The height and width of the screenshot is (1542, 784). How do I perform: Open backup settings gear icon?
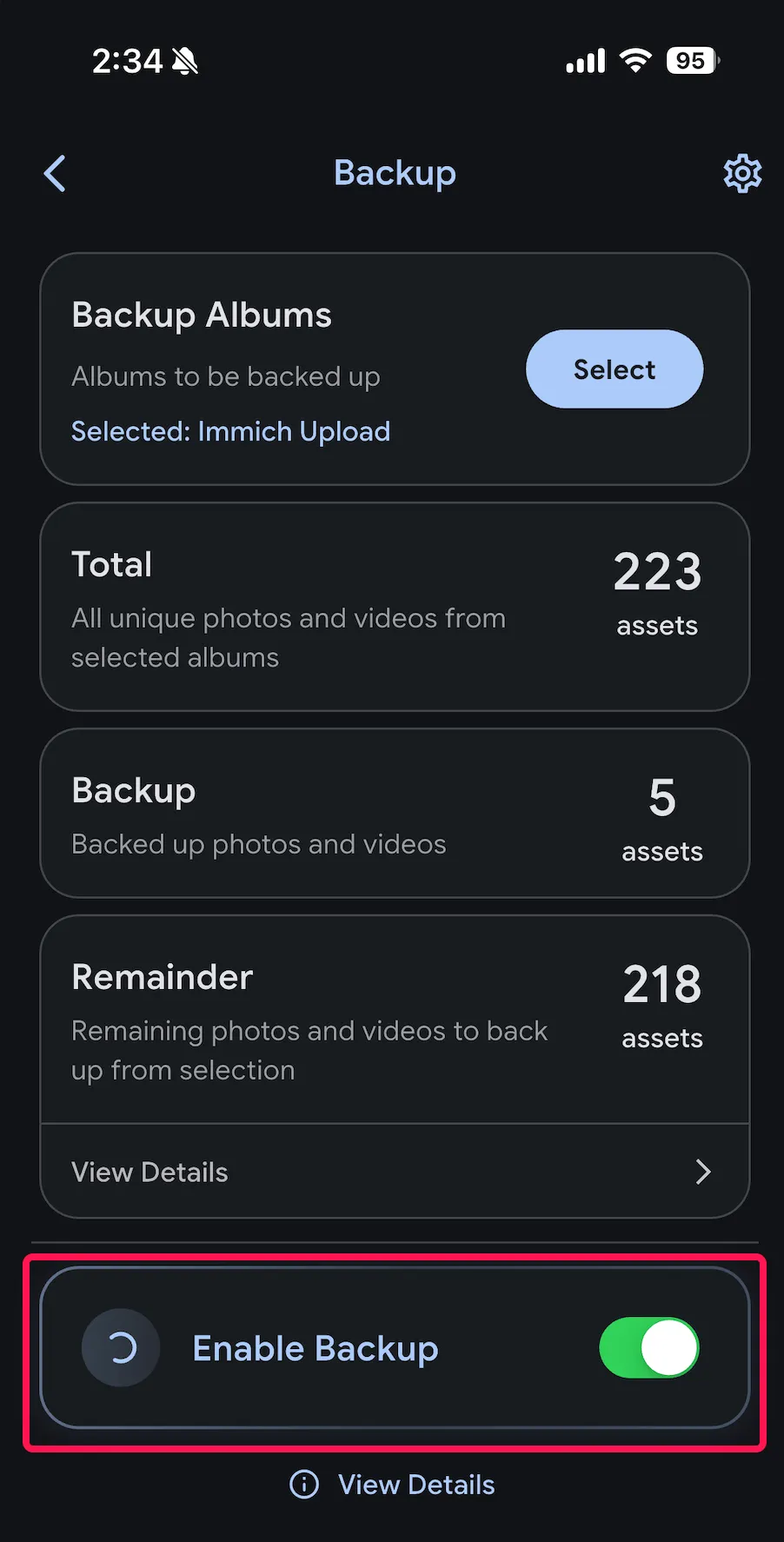(742, 174)
